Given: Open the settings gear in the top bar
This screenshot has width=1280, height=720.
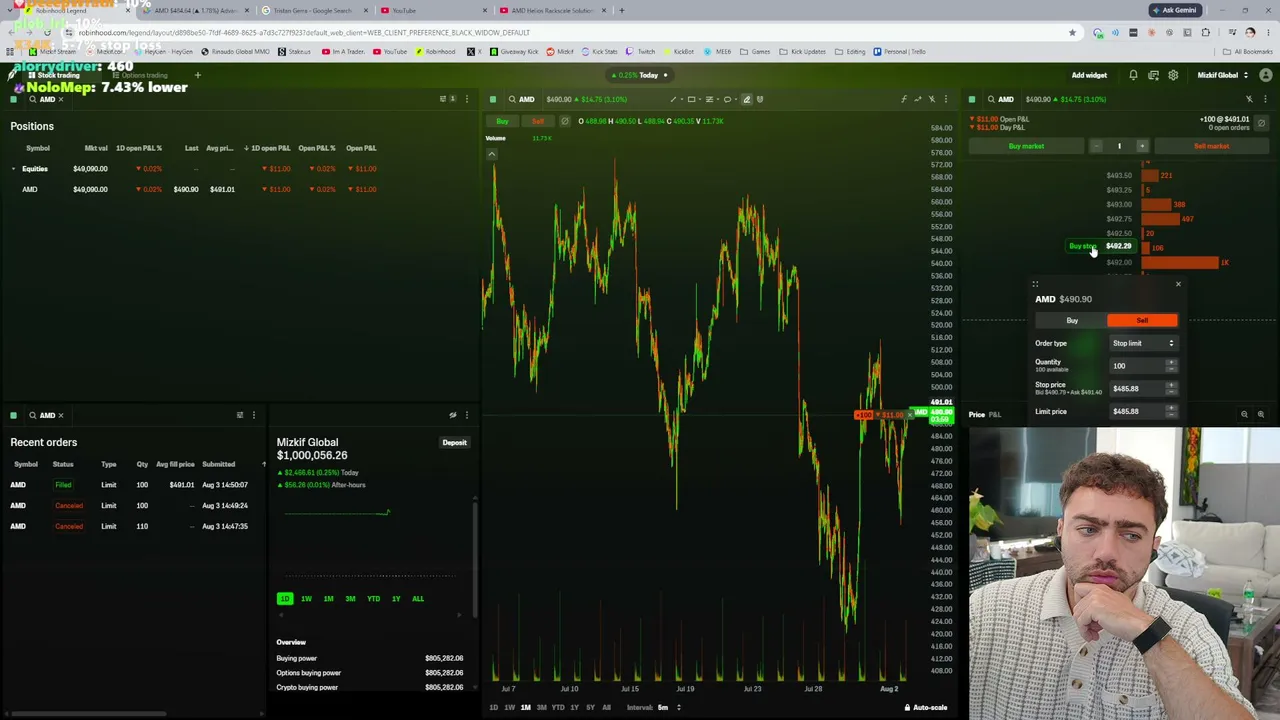Looking at the screenshot, I should 1173,75.
